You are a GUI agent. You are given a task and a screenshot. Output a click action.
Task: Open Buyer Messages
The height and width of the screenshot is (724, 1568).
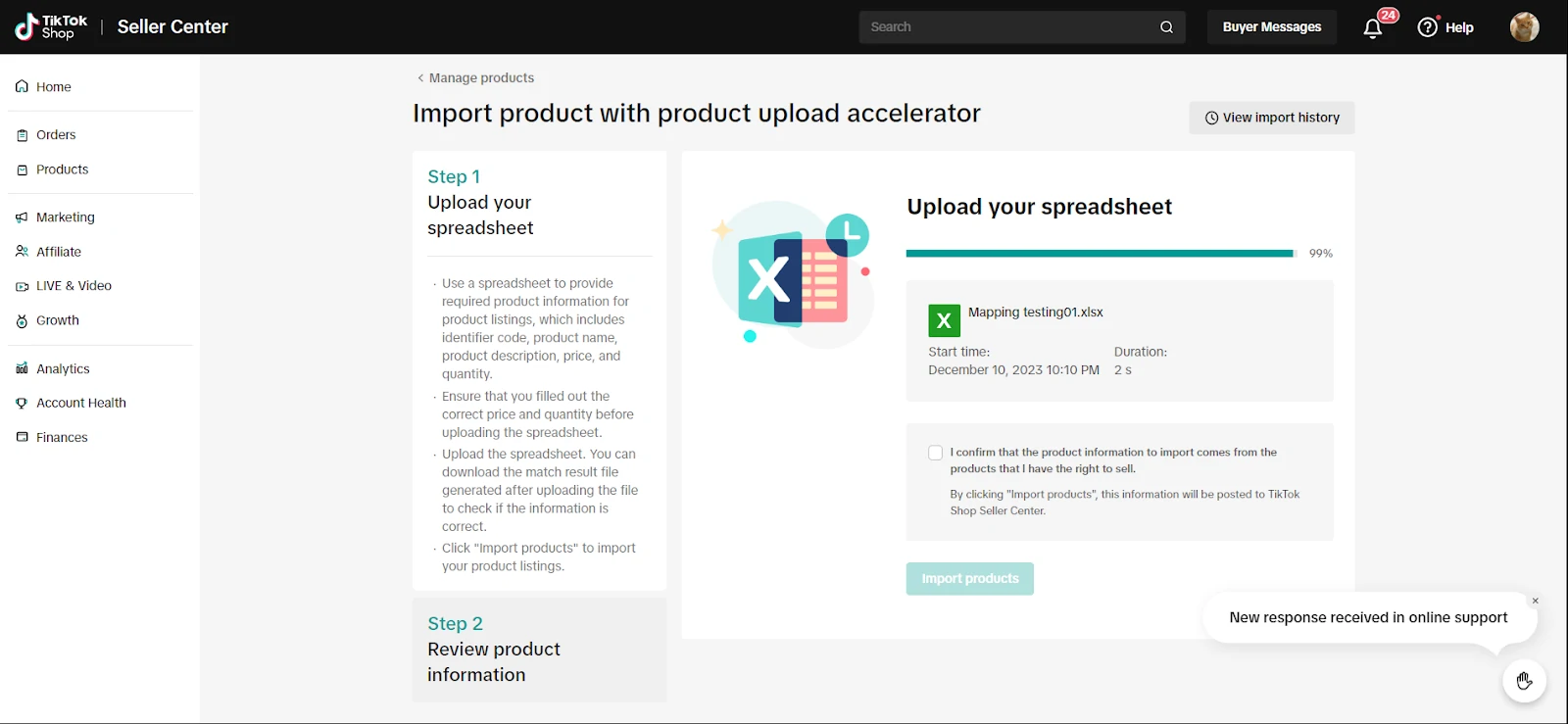(x=1271, y=27)
